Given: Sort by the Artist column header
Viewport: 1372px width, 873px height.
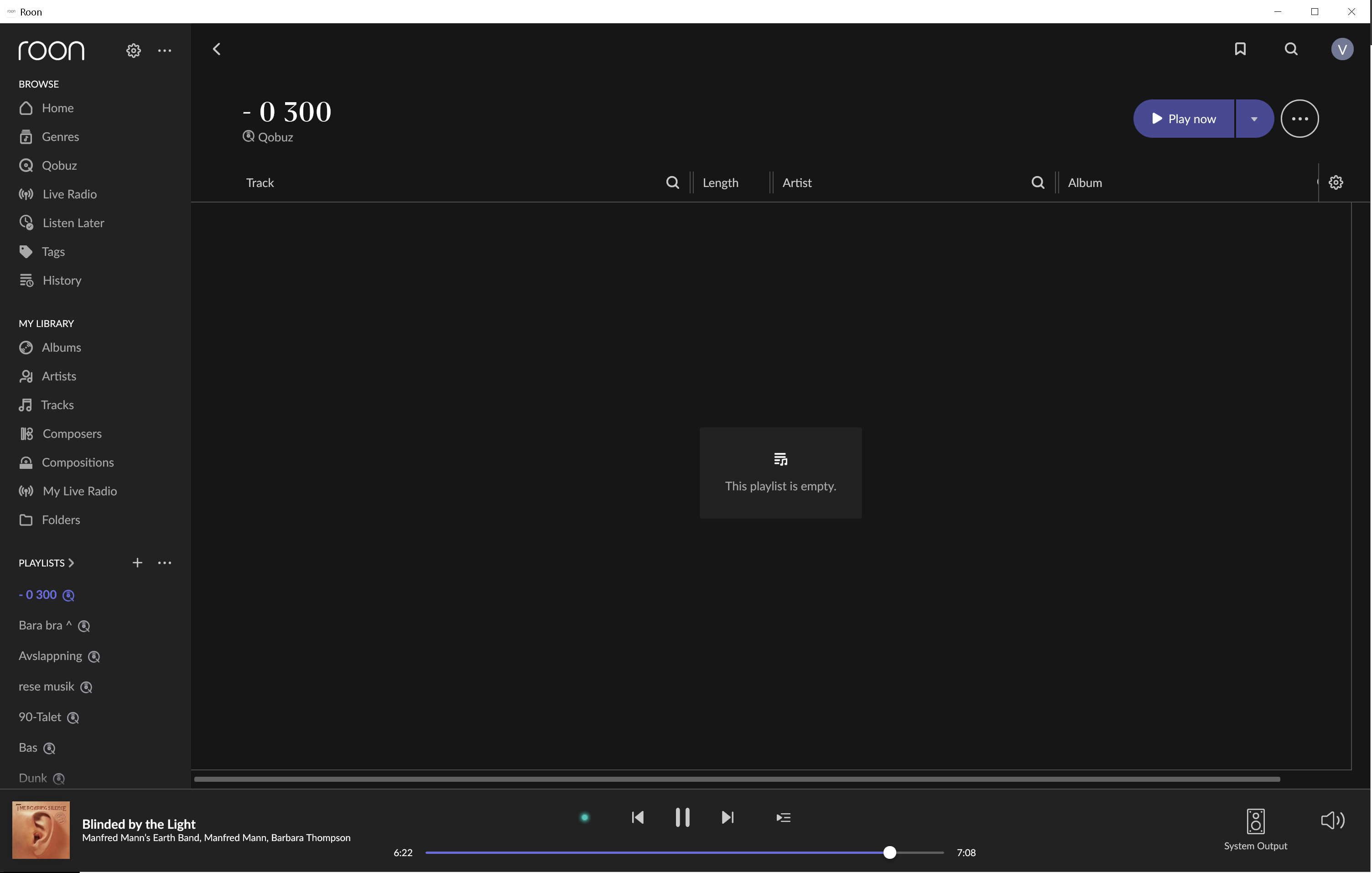Looking at the screenshot, I should pyautogui.click(x=796, y=182).
